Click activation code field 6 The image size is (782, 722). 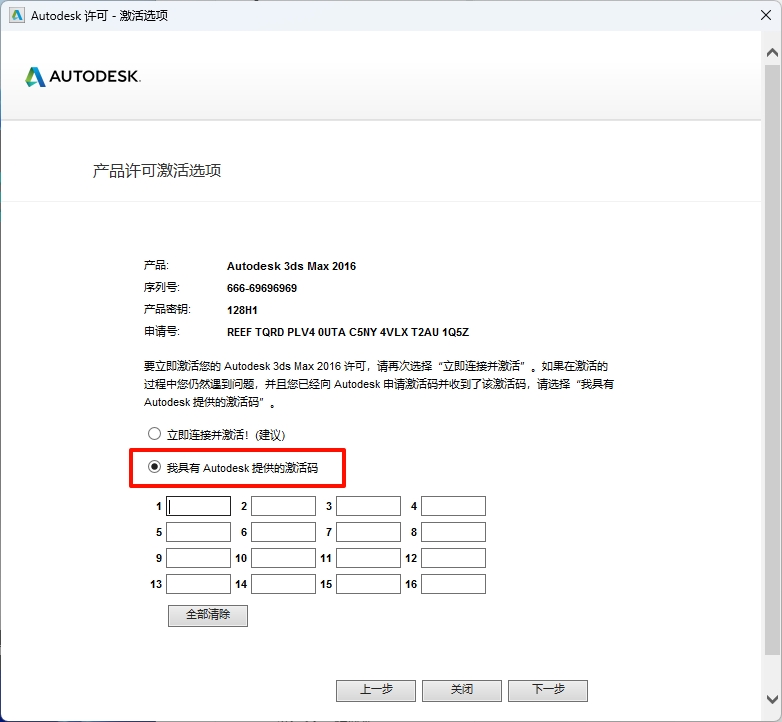pyautogui.click(x=283, y=532)
